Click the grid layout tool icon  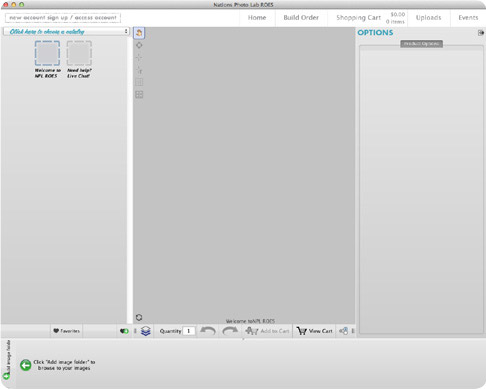[x=139, y=95]
